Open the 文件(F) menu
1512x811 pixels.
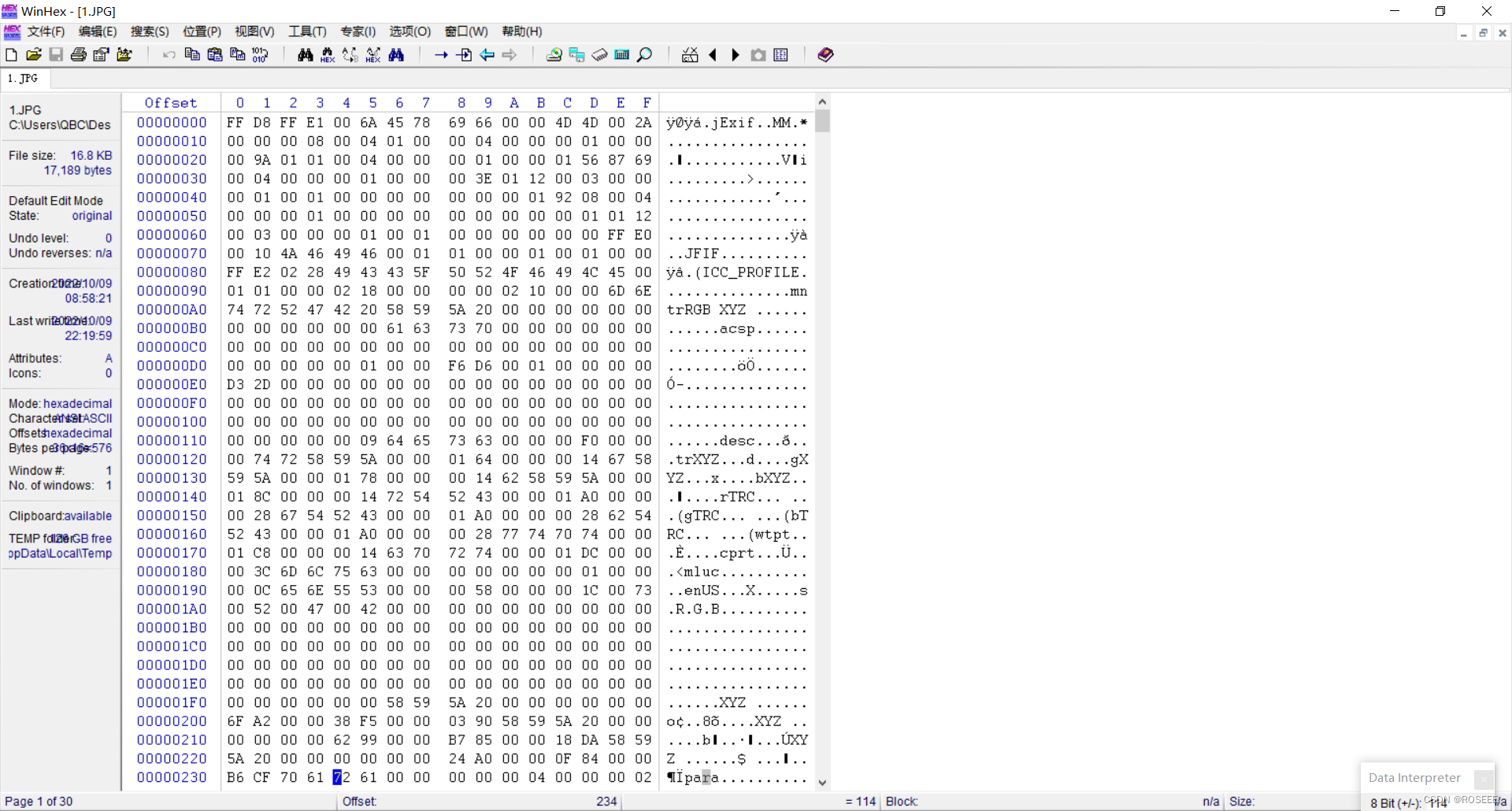point(46,31)
